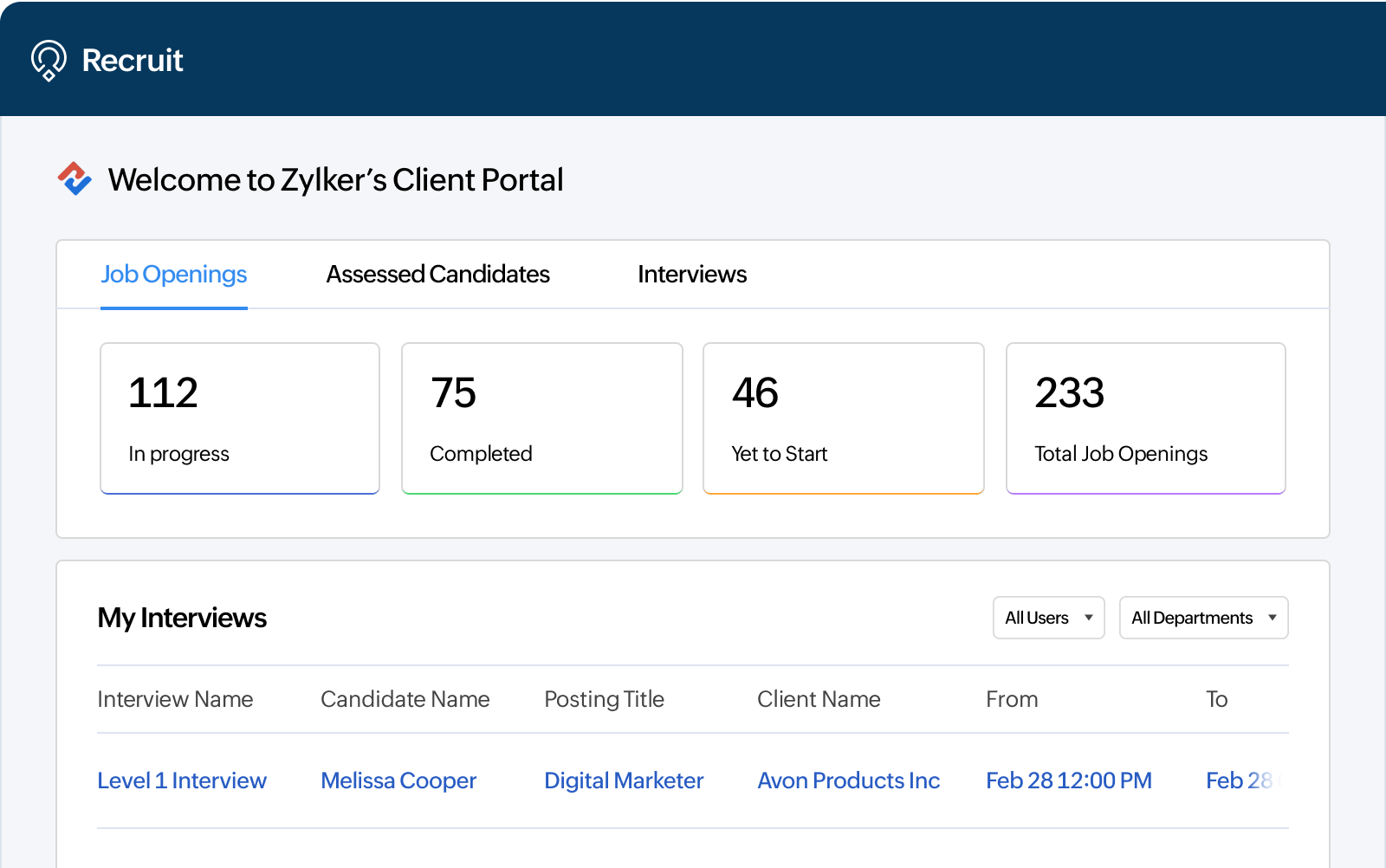Open the Feb 28 12:00 PM interview time

coord(1068,780)
